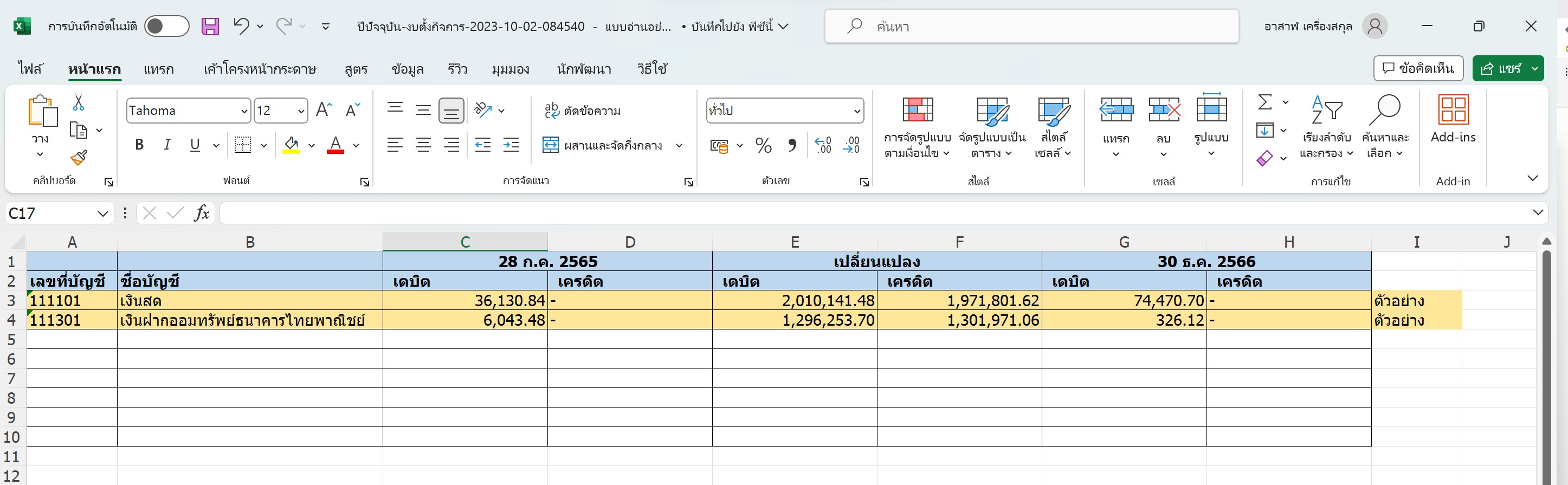This screenshot has width=1568, height=485.
Task: Open the Tahoma font name dropdown
Action: [x=243, y=111]
